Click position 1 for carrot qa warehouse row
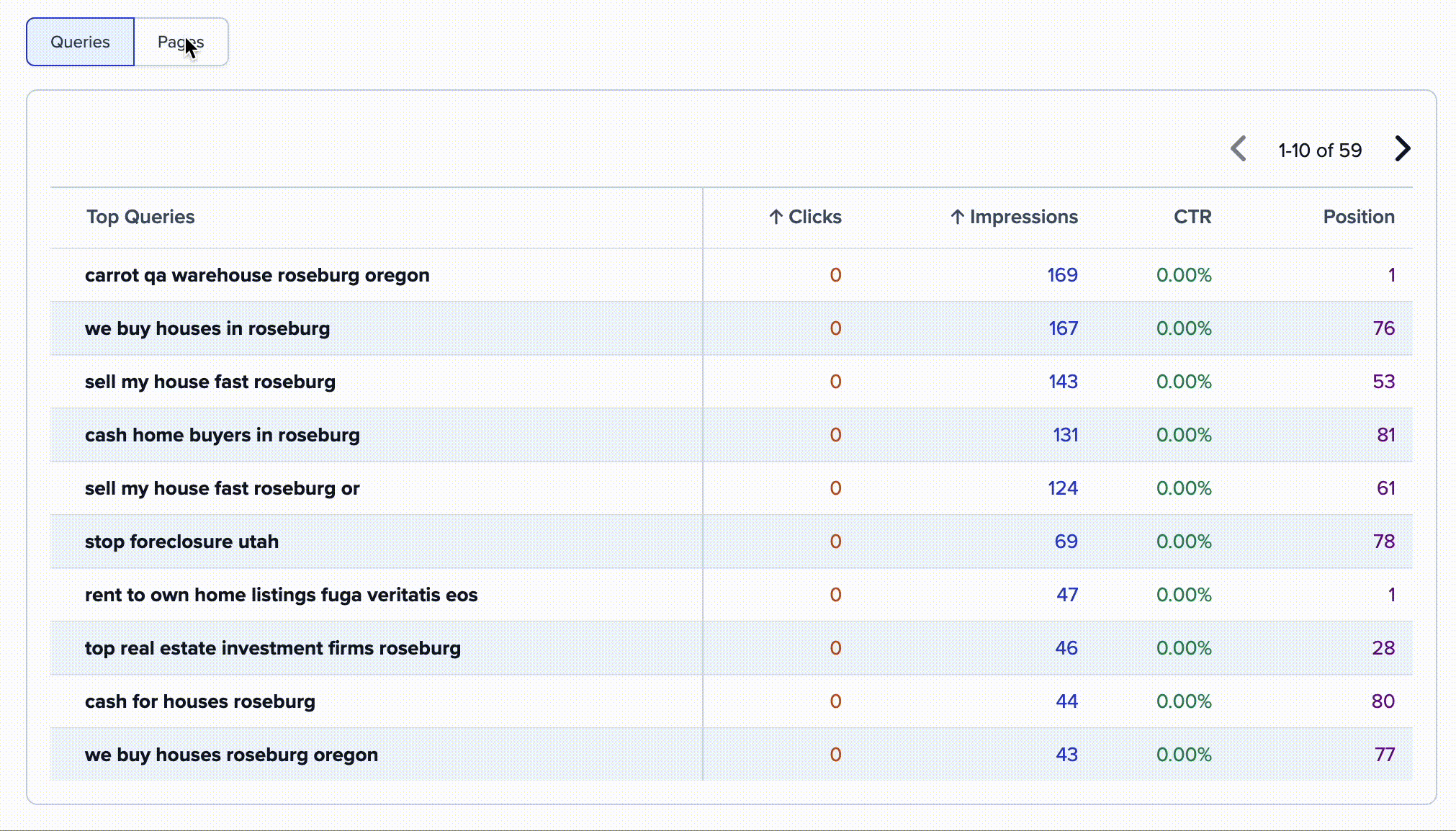 (1392, 275)
